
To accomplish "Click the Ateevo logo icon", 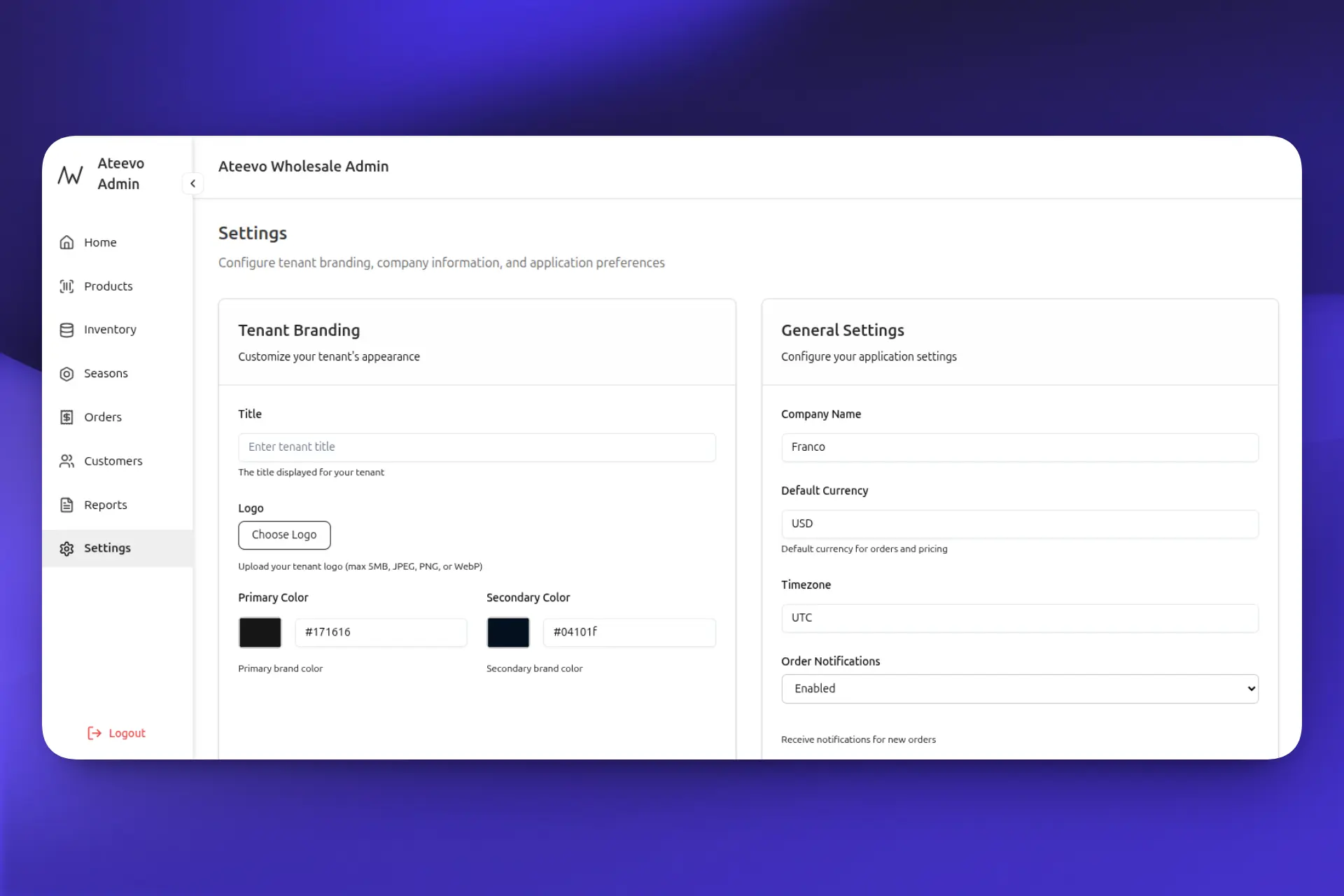I will point(70,174).
